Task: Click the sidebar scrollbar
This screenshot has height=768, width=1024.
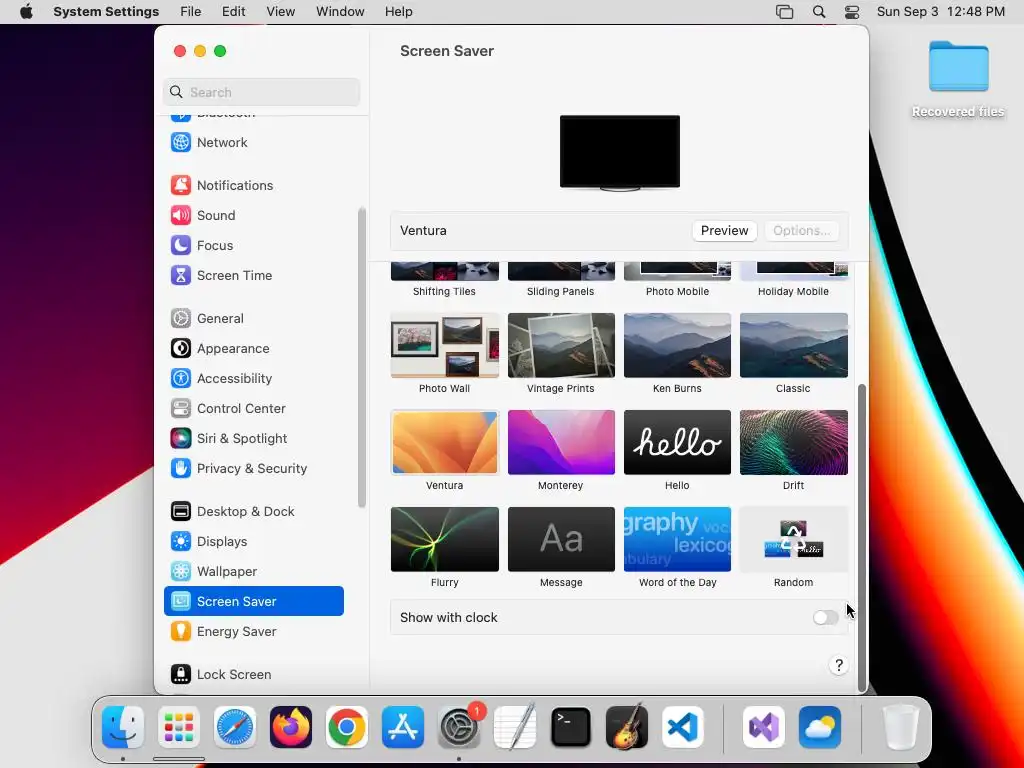Action: point(362,357)
